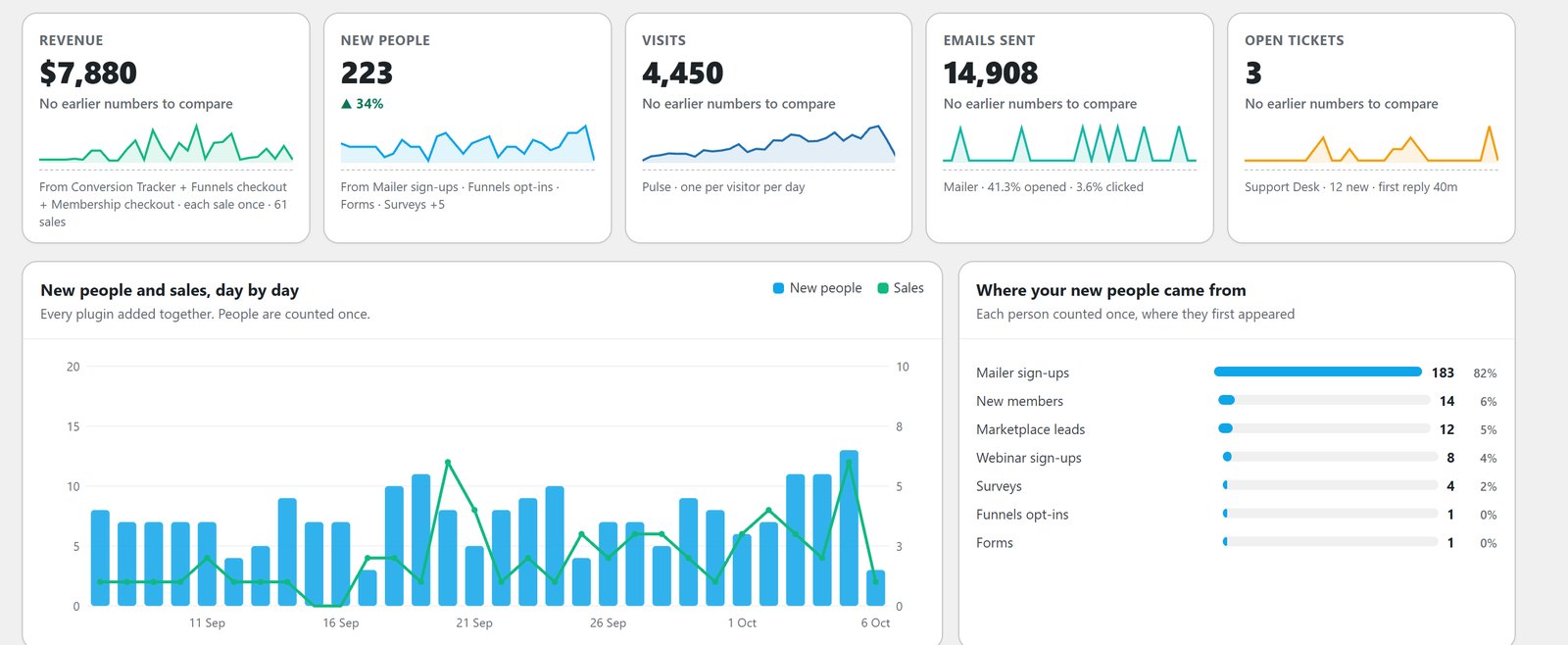
Task: Click the 16 Sep axis label
Action: 341,623
